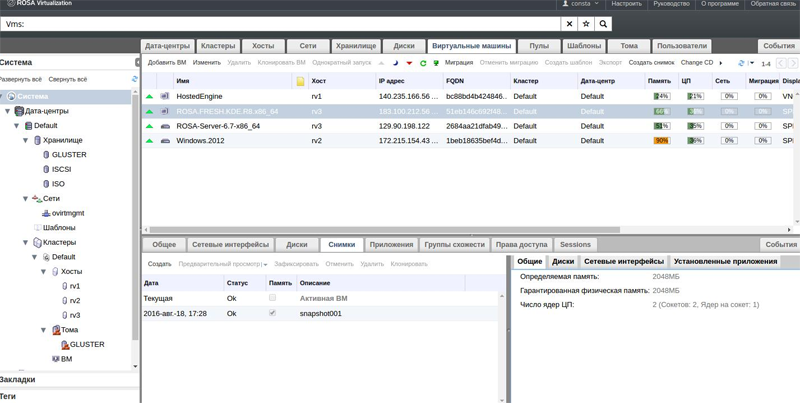Open the VM console monitor icon
The image size is (800, 403).
pos(436,63)
